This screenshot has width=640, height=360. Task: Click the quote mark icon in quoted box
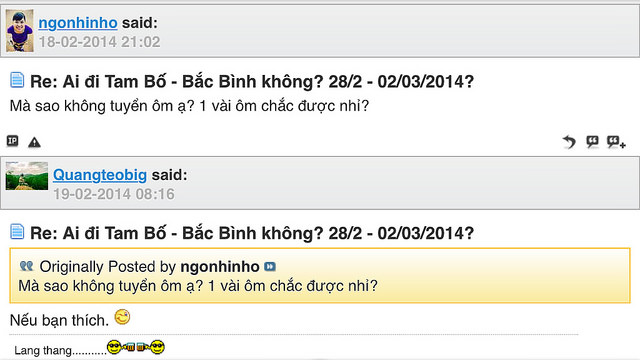coord(27,267)
